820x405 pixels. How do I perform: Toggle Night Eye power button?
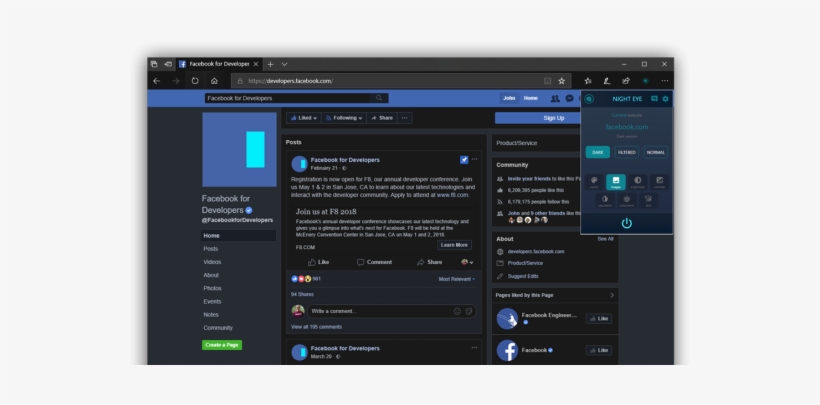(627, 223)
